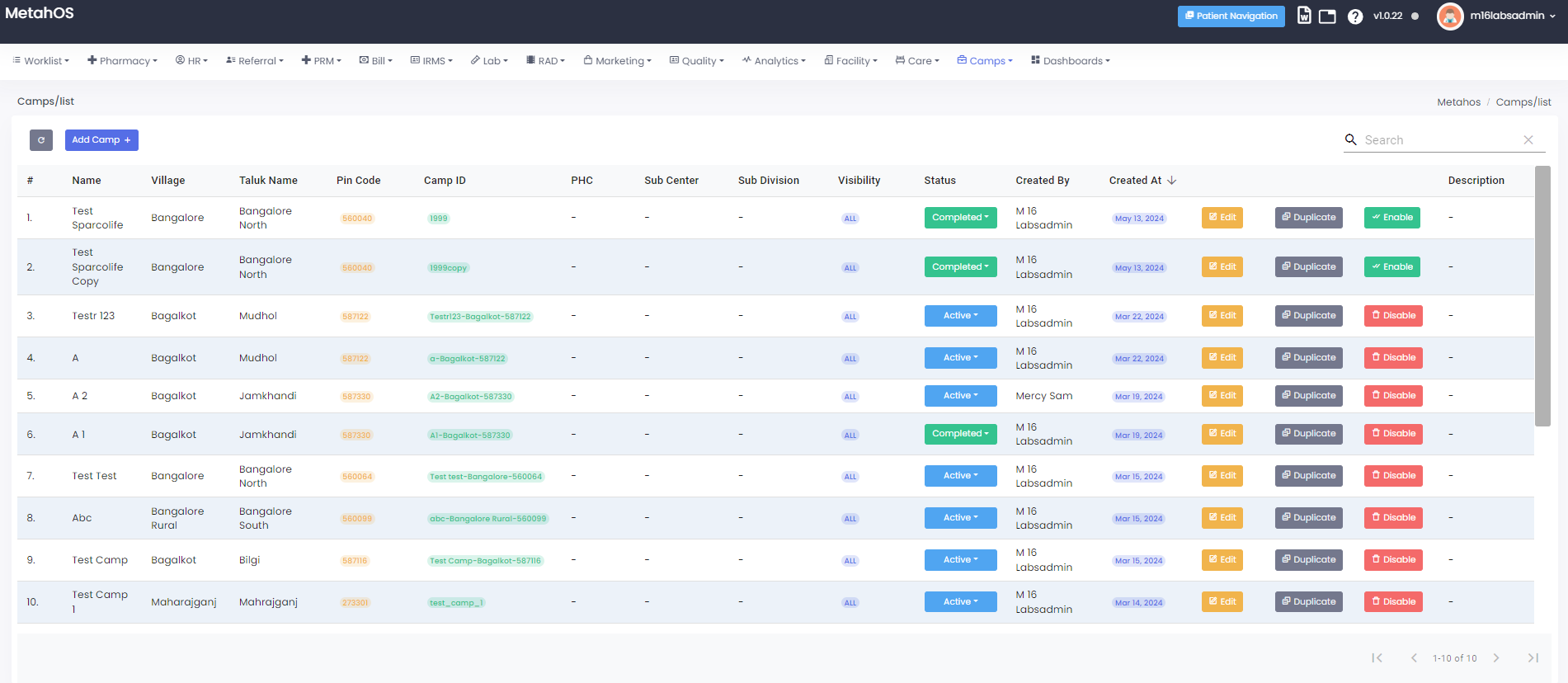Open Active status dropdown for Test Test
This screenshot has width=1568, height=683.
961,476
